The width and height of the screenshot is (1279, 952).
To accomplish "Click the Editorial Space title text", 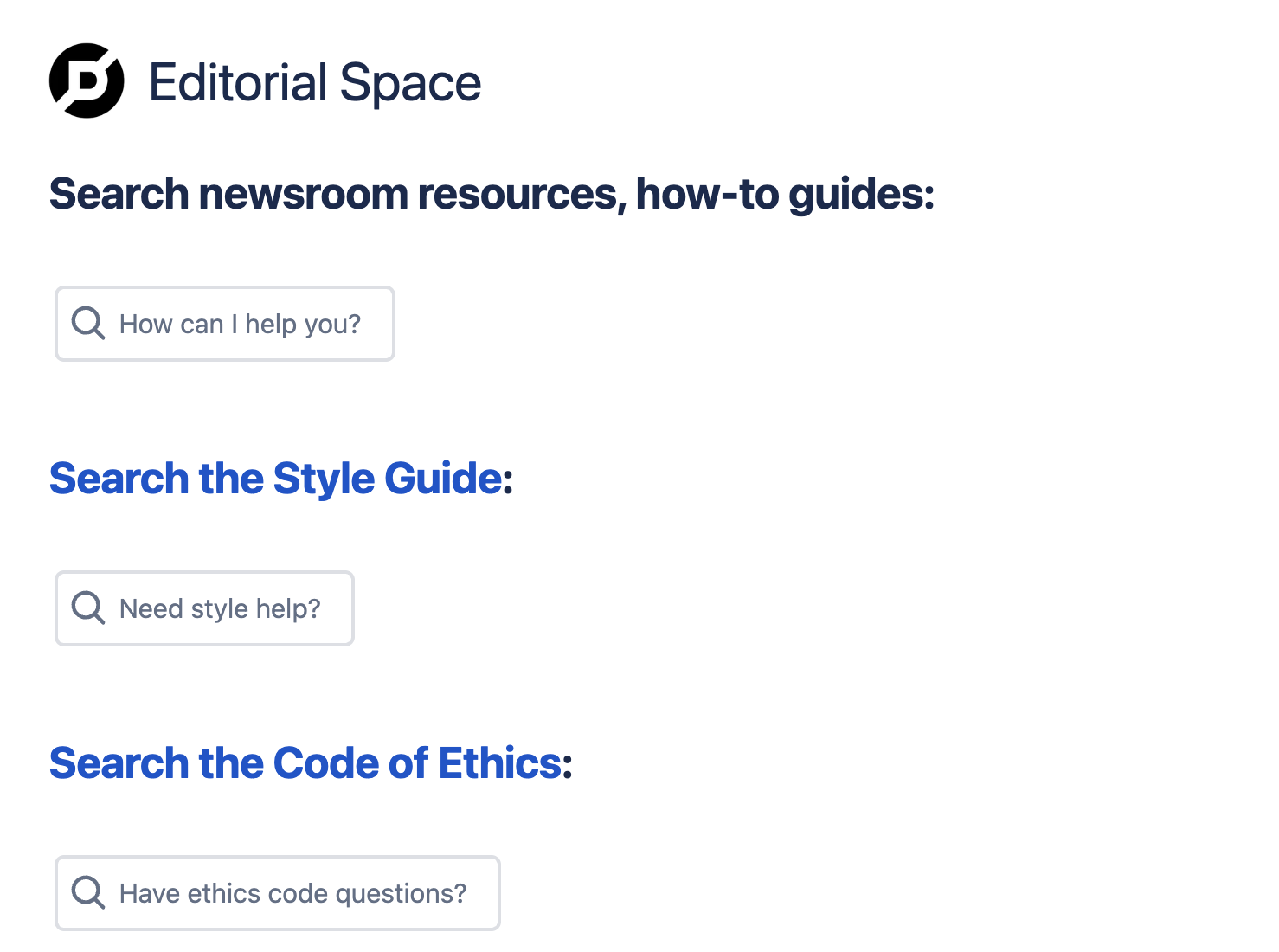I will pyautogui.click(x=315, y=83).
